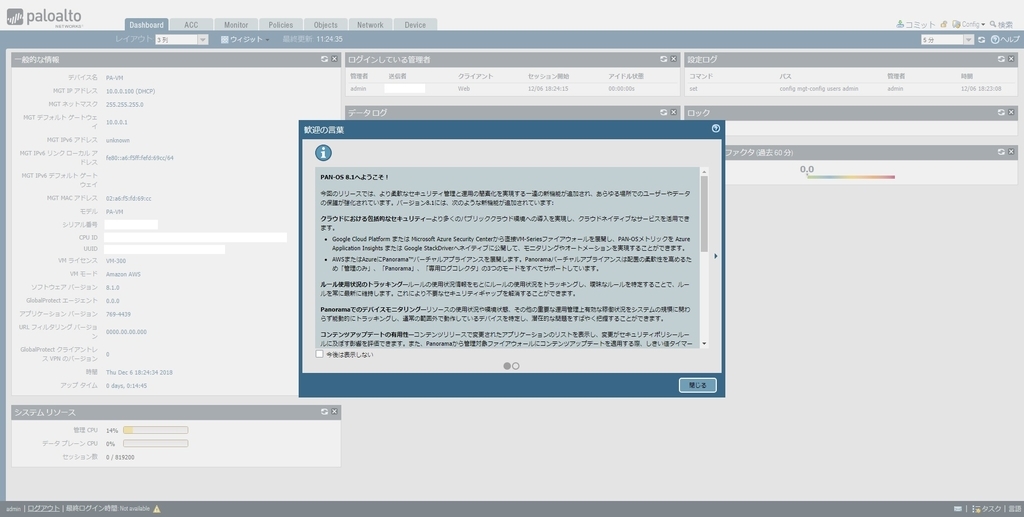Open the 検索 search tool

tap(1001, 24)
